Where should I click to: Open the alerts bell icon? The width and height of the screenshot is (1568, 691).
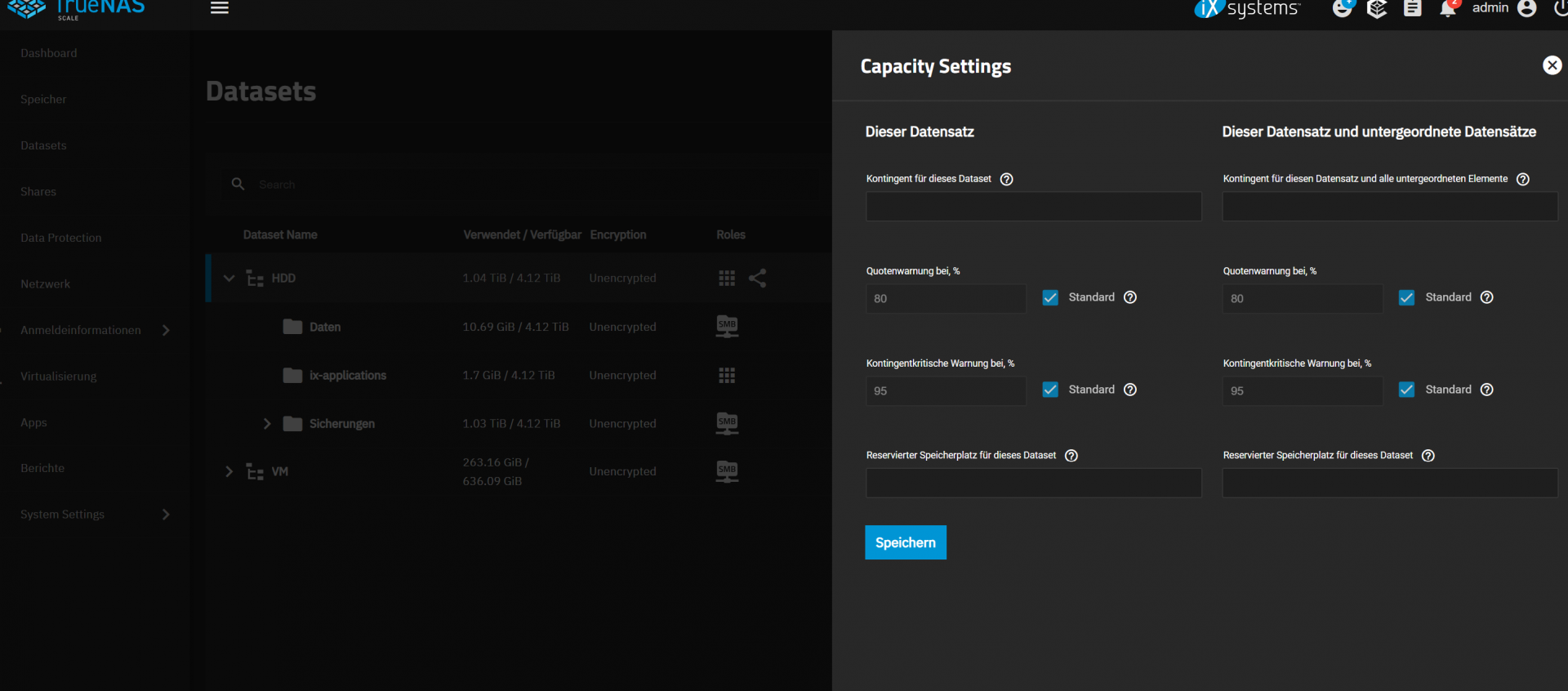tap(1448, 9)
